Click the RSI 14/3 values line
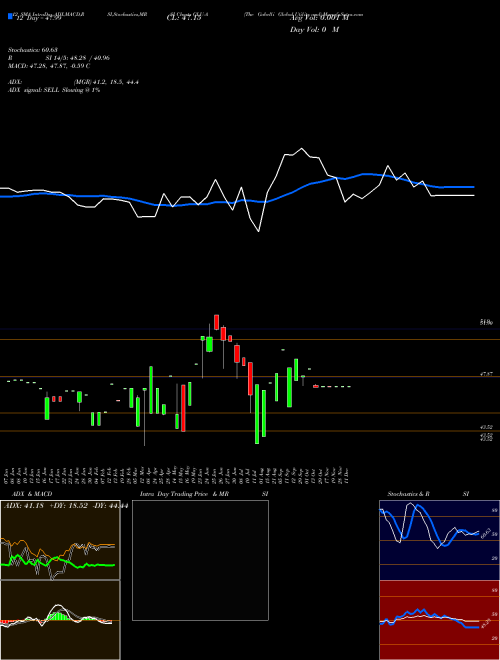The image size is (500, 660). [59, 58]
